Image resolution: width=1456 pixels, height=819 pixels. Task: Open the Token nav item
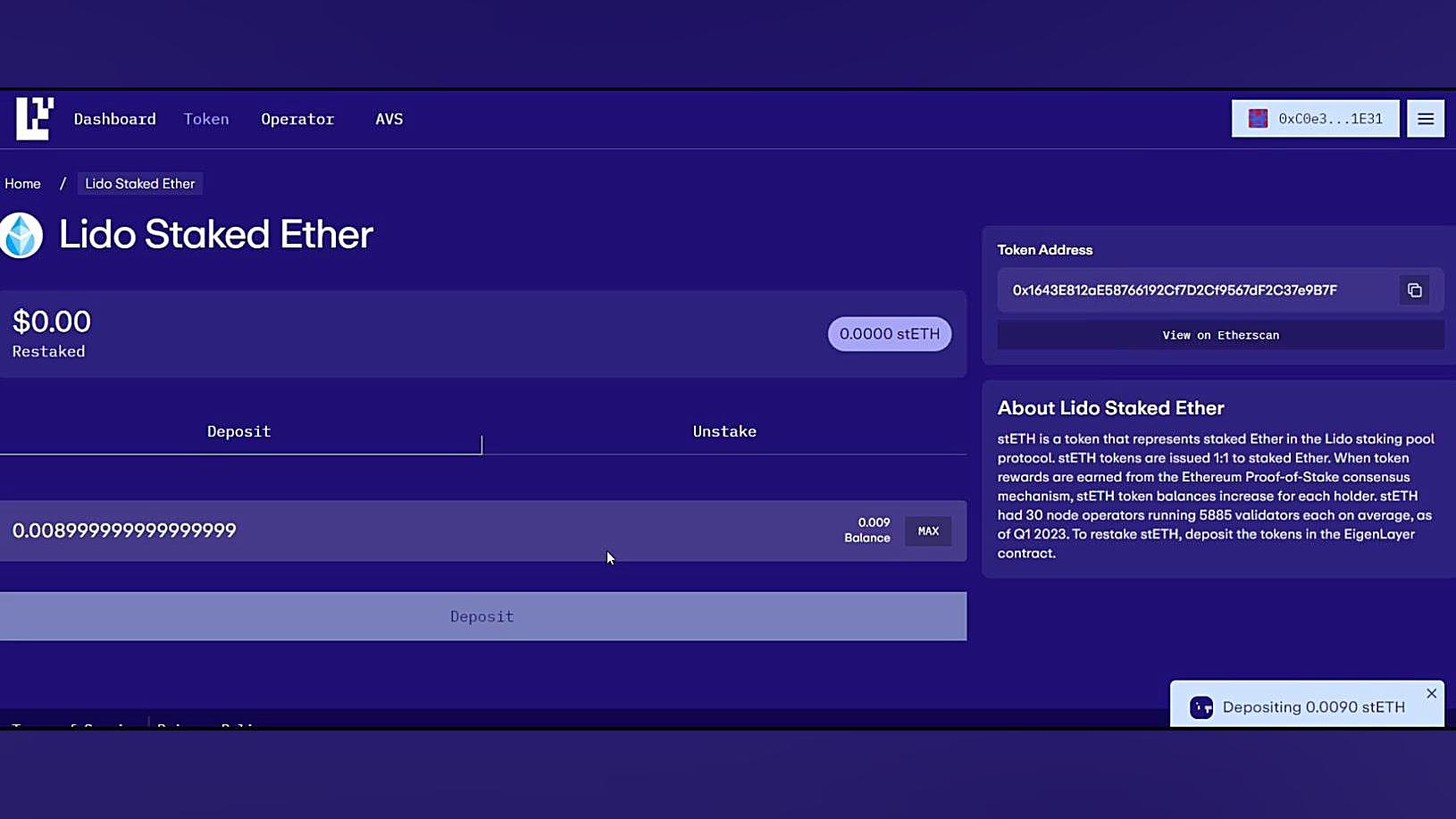[x=206, y=119]
